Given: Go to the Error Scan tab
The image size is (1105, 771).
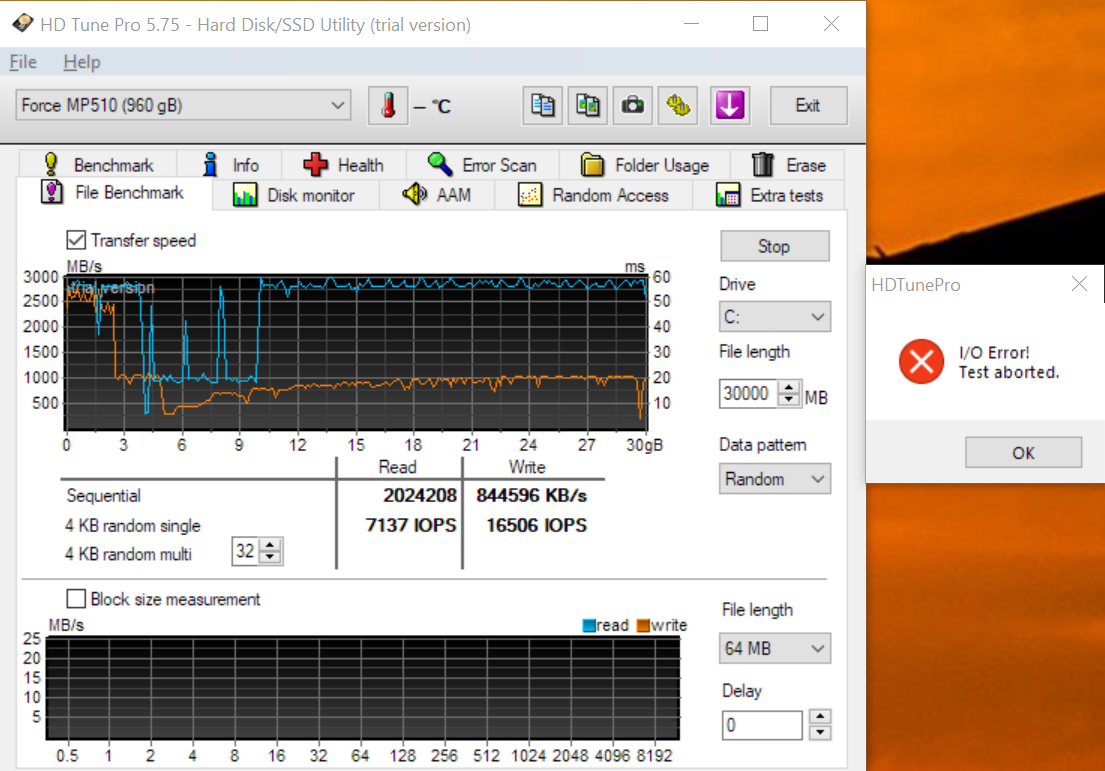Looking at the screenshot, I should point(482,165).
